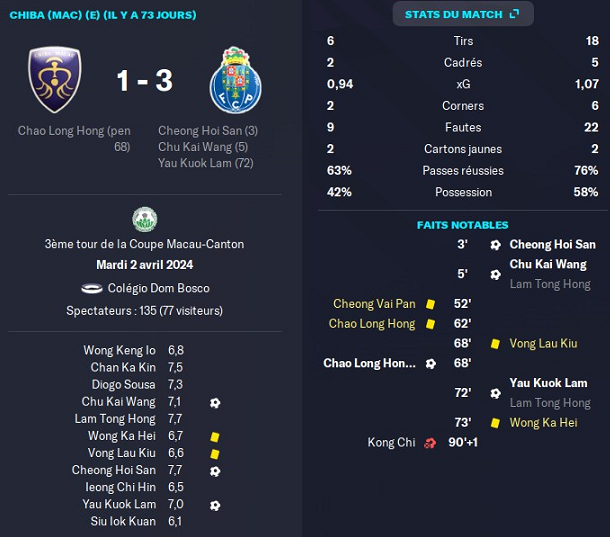The width and height of the screenshot is (610, 537).
Task: Click the FC Porto club crest
Action: tap(235, 80)
